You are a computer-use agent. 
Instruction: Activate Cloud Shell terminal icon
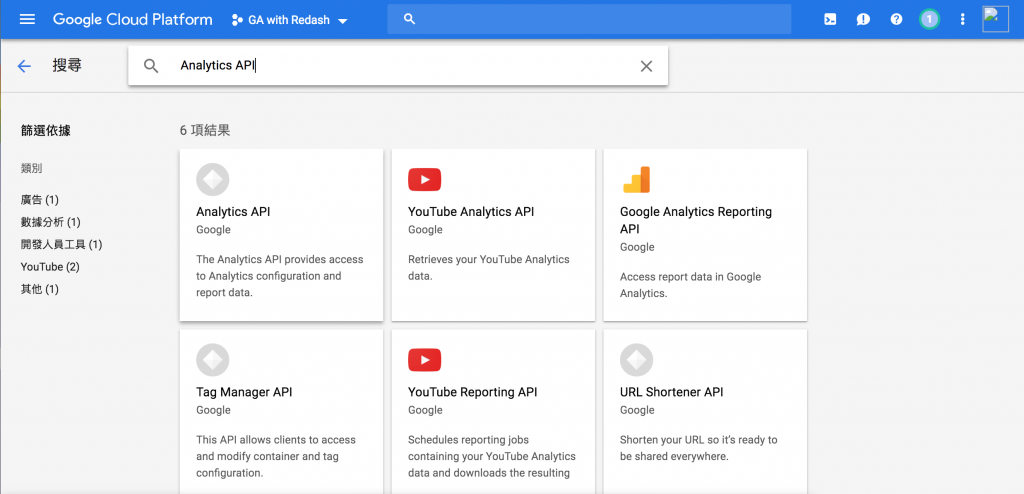[x=830, y=19]
